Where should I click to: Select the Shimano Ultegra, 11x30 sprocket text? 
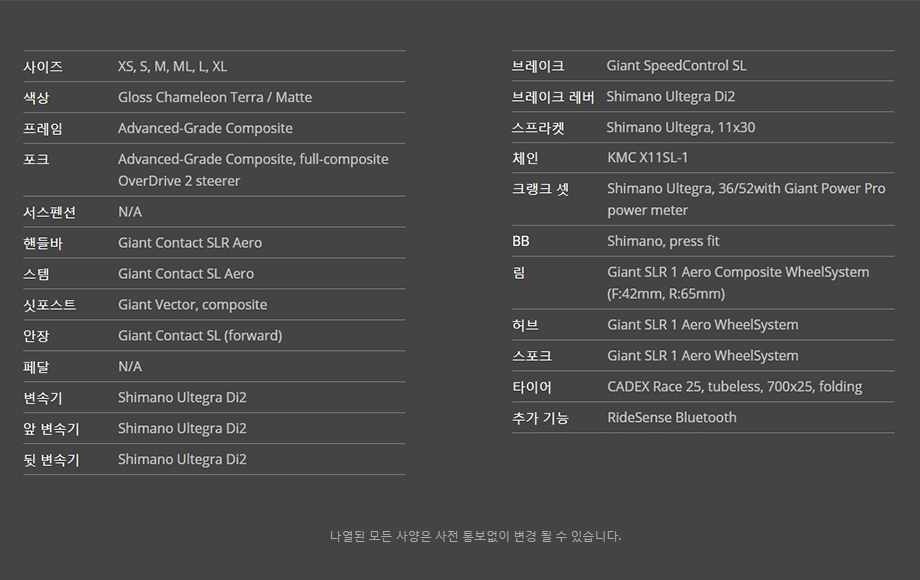tap(680, 127)
